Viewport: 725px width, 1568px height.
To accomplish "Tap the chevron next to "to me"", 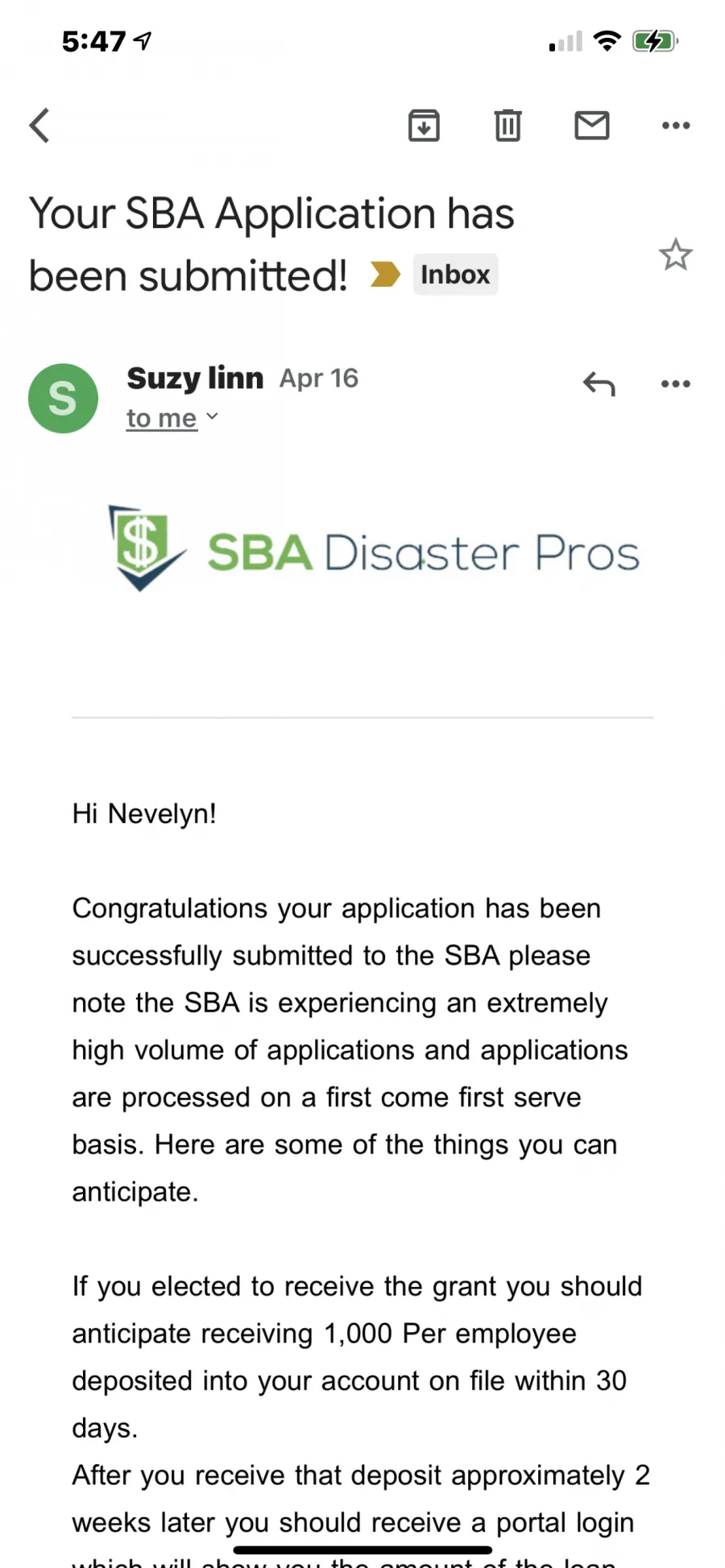I will pyautogui.click(x=212, y=416).
